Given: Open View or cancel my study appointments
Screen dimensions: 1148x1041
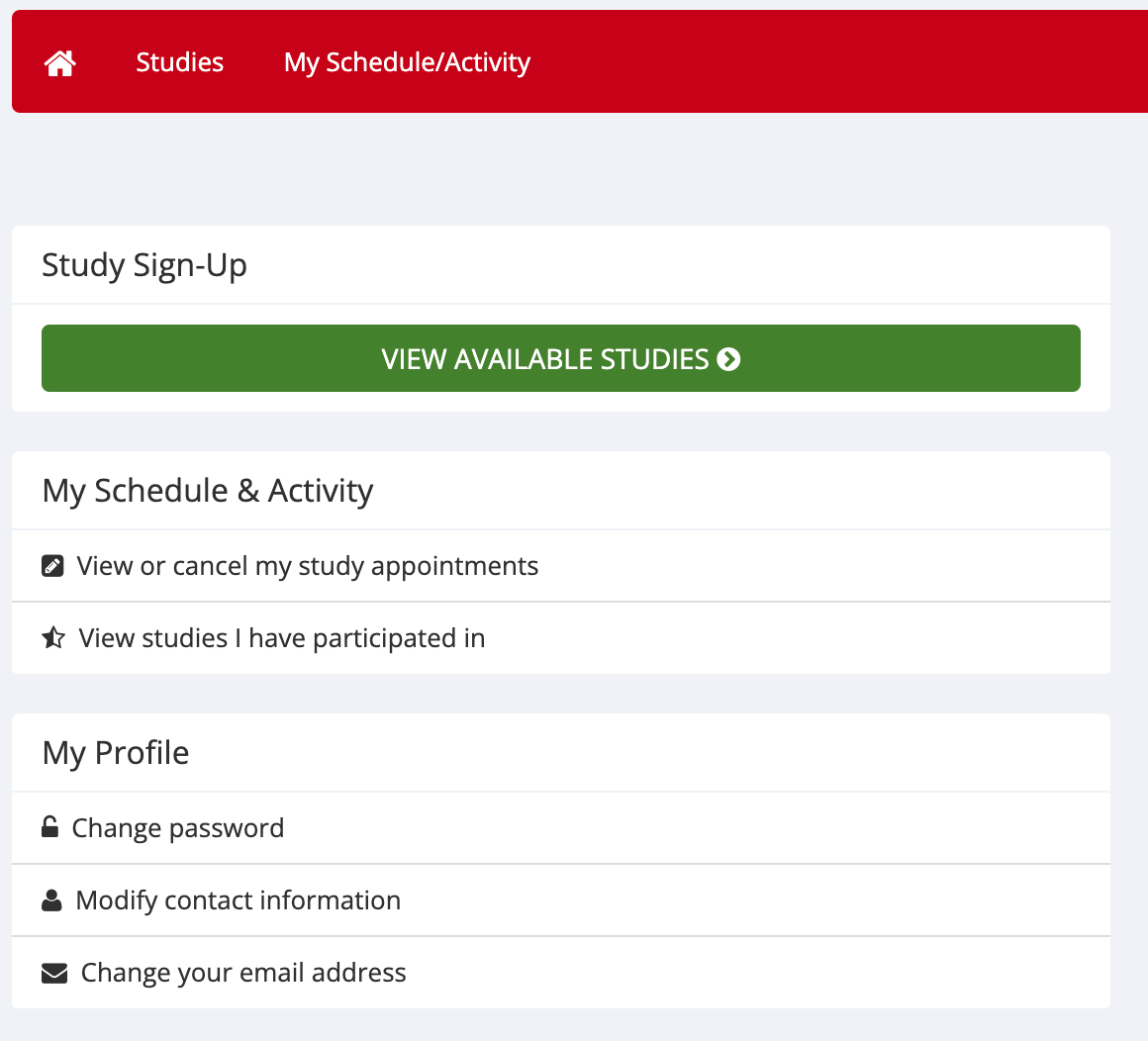Looking at the screenshot, I should pyautogui.click(x=308, y=566).
